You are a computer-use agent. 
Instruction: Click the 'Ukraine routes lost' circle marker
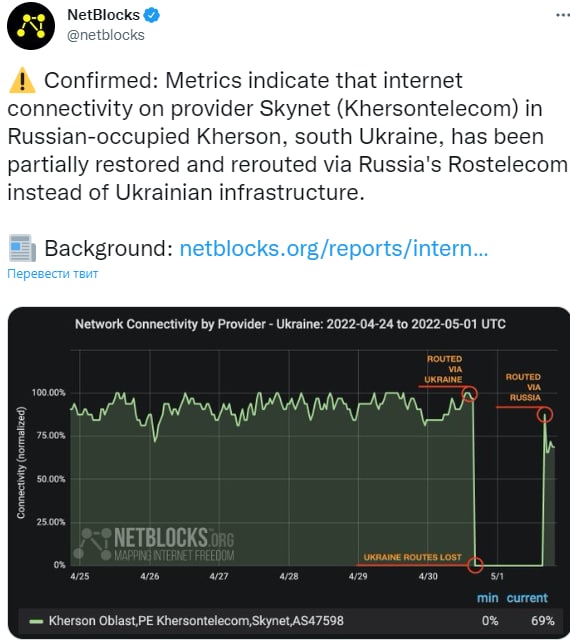[475, 565]
